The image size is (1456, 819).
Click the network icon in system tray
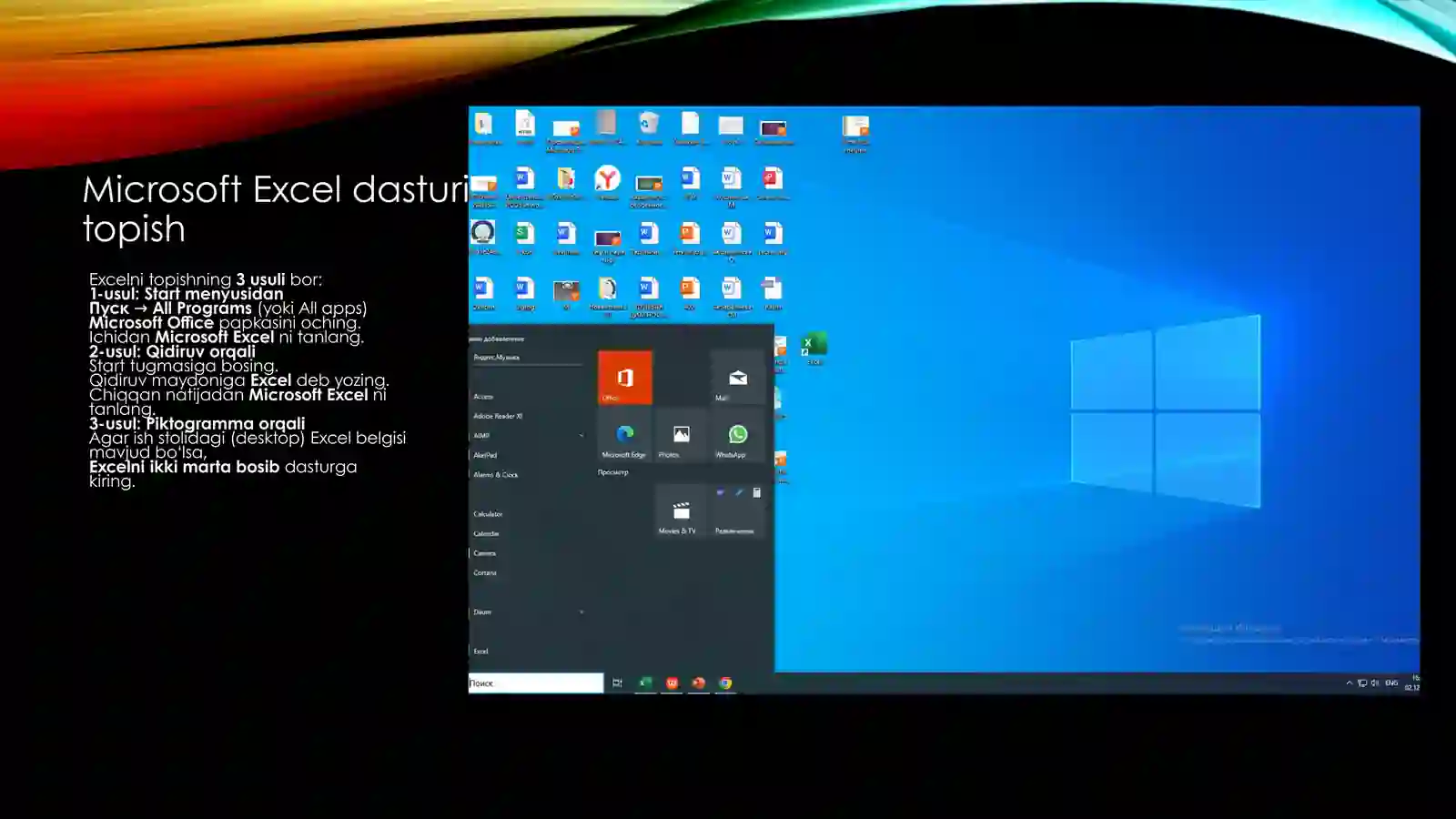1362,682
